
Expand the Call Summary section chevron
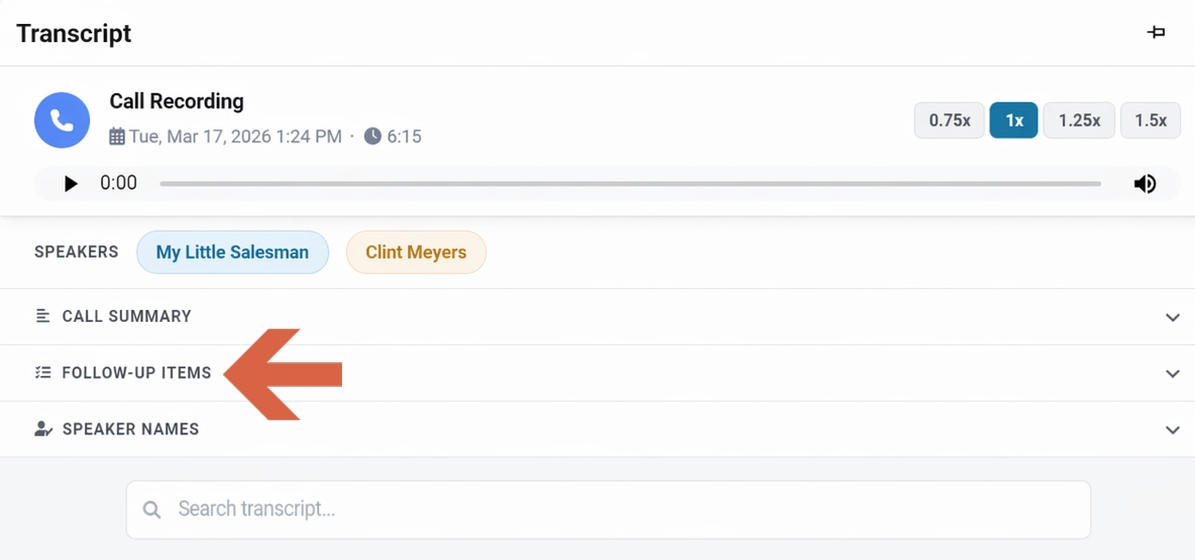pyautogui.click(x=1173, y=317)
